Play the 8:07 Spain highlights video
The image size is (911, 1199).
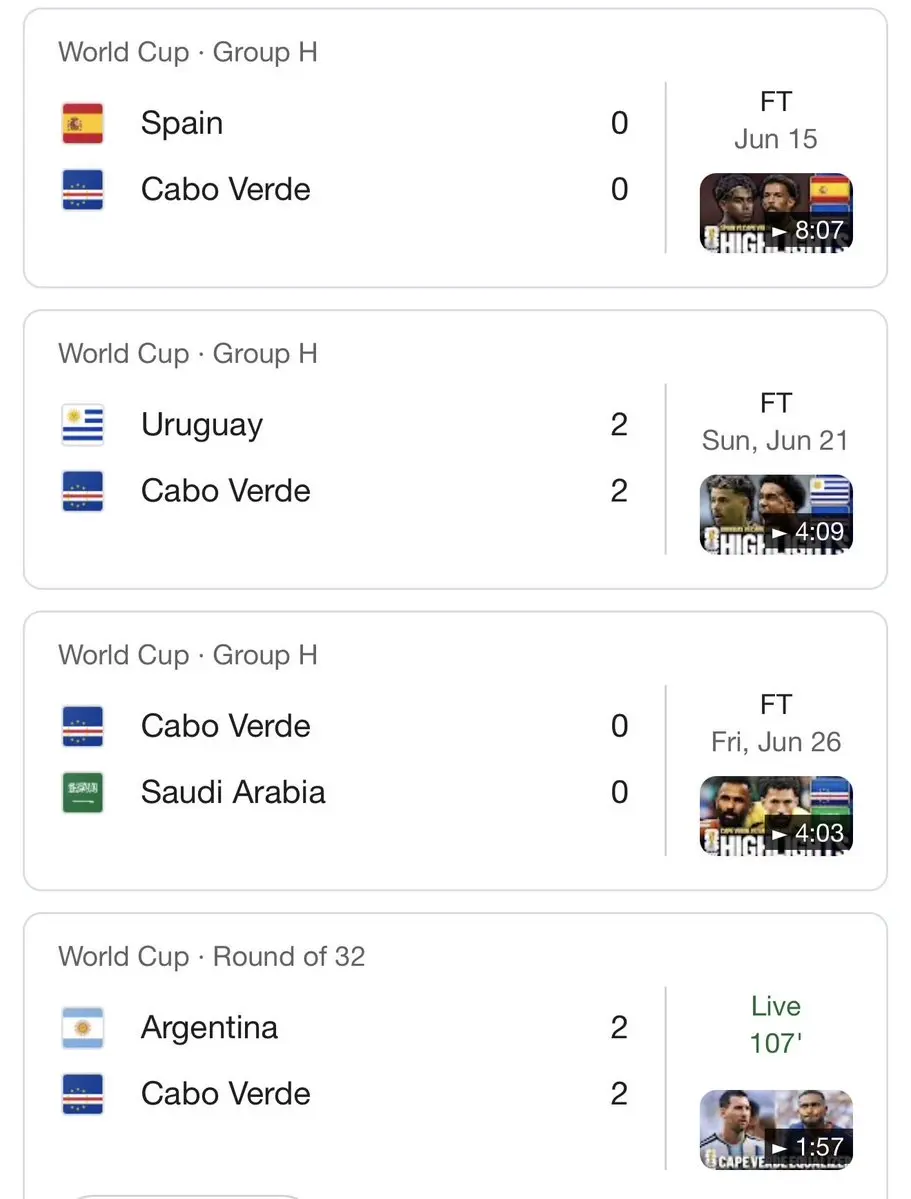click(x=776, y=213)
